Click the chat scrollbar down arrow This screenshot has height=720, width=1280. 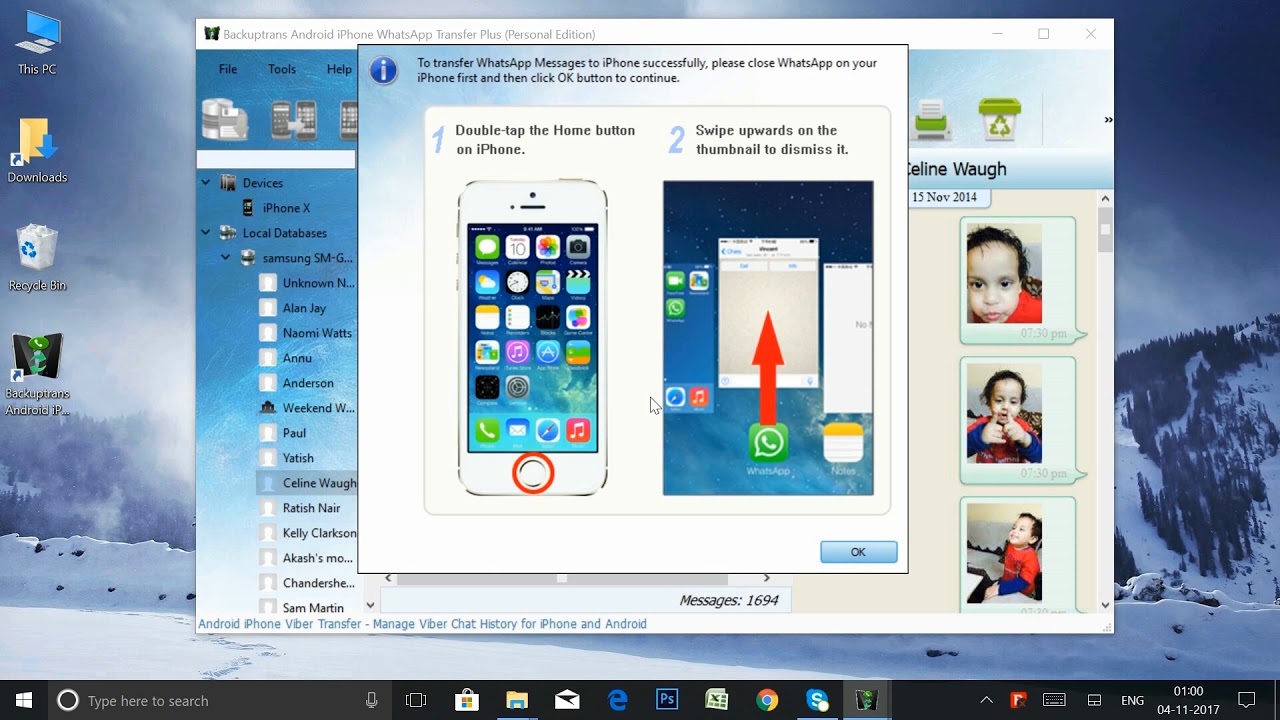pyautogui.click(x=1105, y=604)
